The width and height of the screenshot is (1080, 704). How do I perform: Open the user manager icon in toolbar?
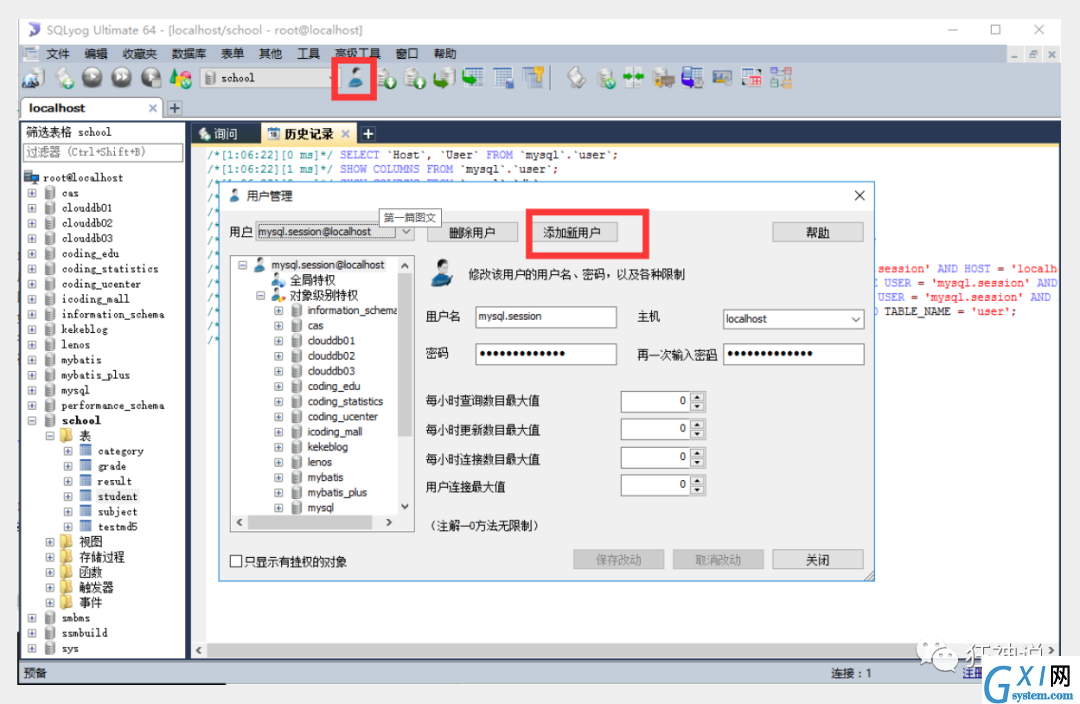(x=355, y=78)
